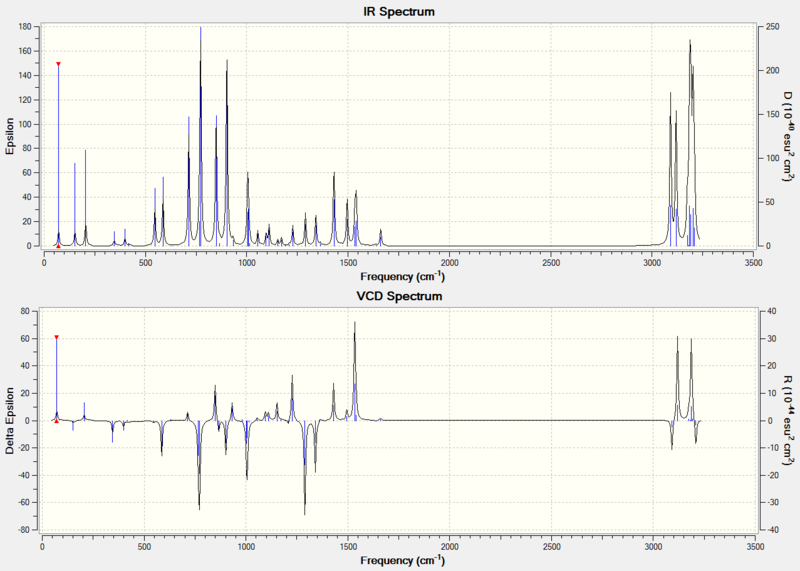Click the Frequency label under VCD plot
The width and height of the screenshot is (800, 571).
click(x=403, y=560)
